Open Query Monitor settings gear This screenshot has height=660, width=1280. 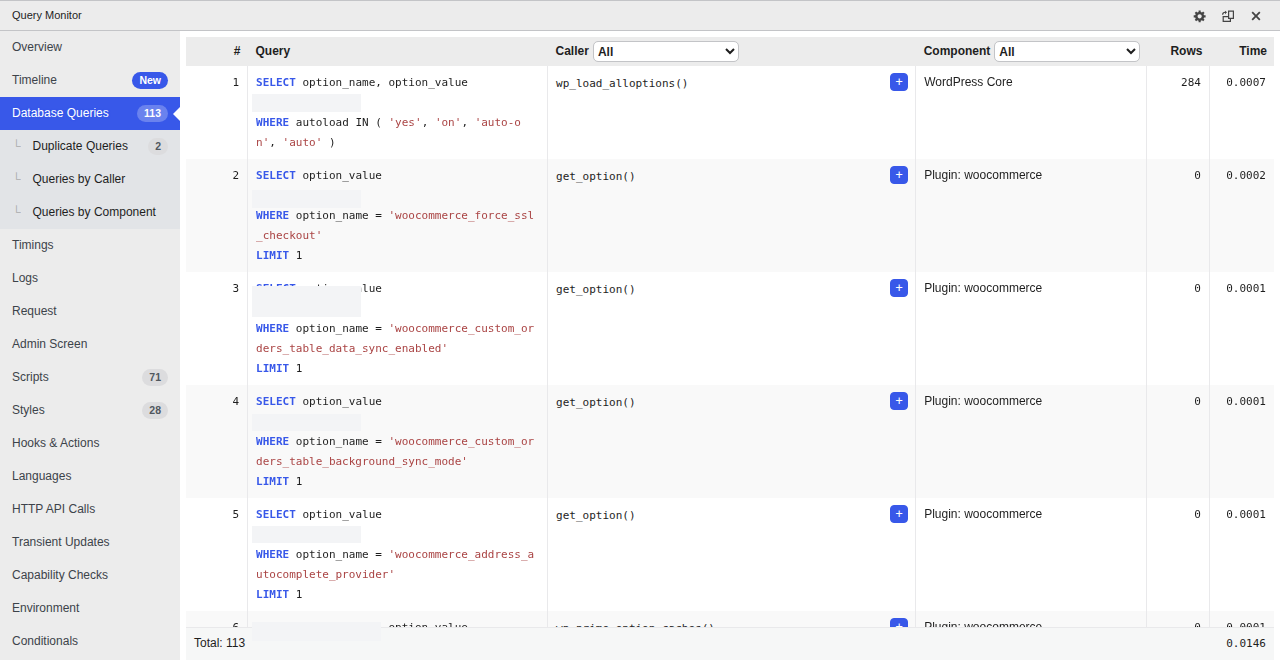coord(1200,16)
